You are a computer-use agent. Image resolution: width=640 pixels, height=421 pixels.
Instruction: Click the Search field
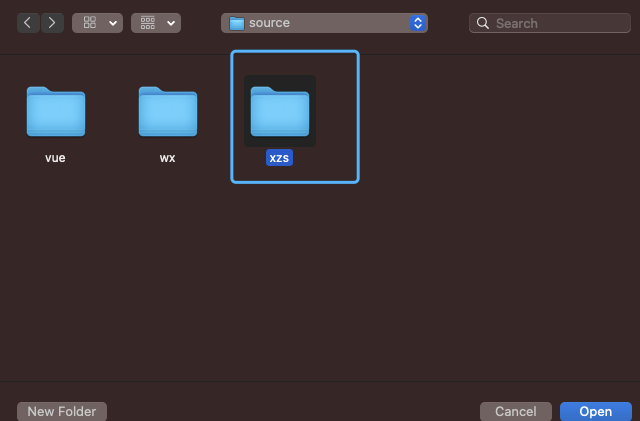click(549, 23)
